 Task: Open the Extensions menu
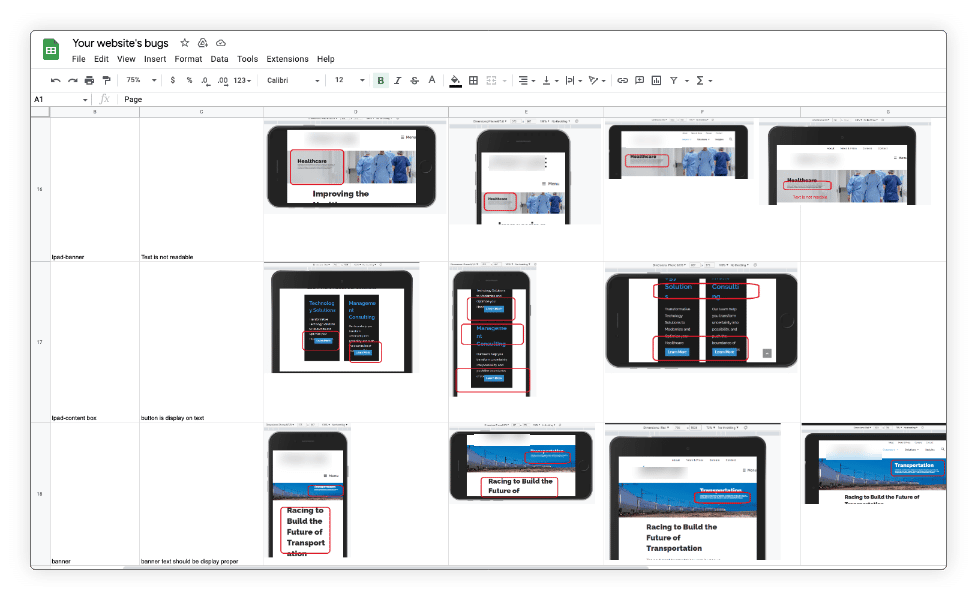pos(287,59)
